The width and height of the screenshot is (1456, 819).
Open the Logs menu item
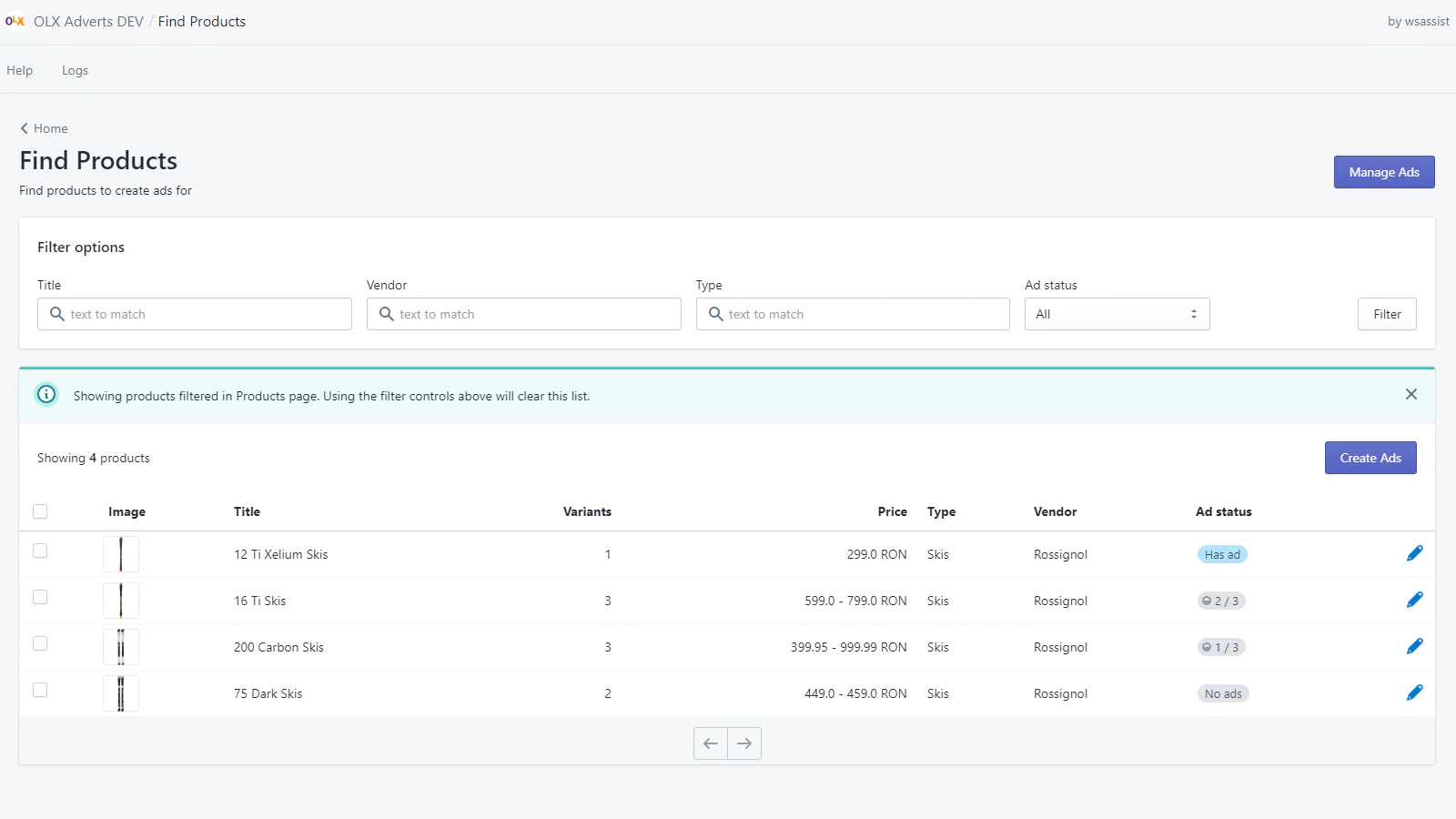pos(75,70)
